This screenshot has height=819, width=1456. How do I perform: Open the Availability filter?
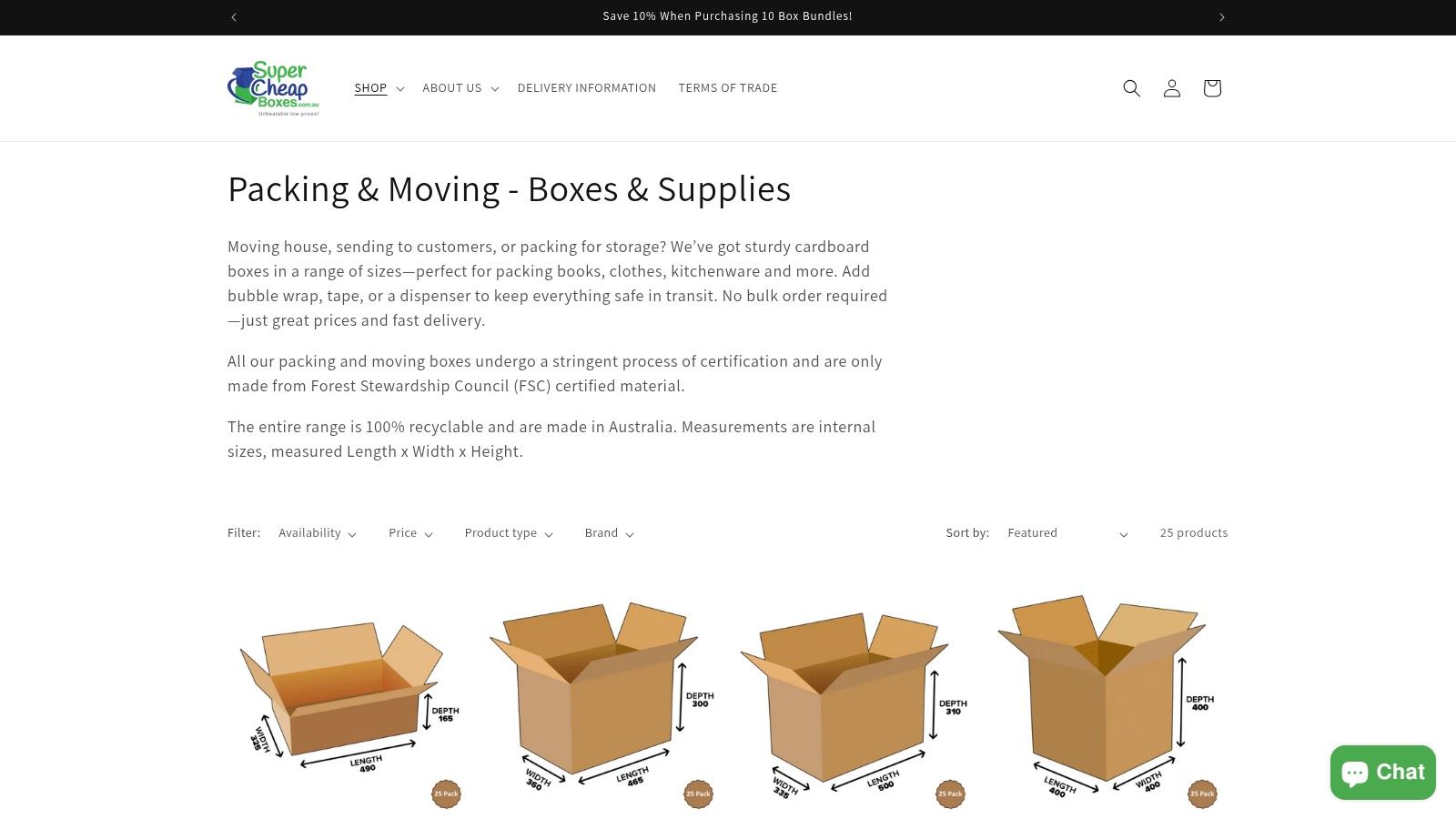318,533
